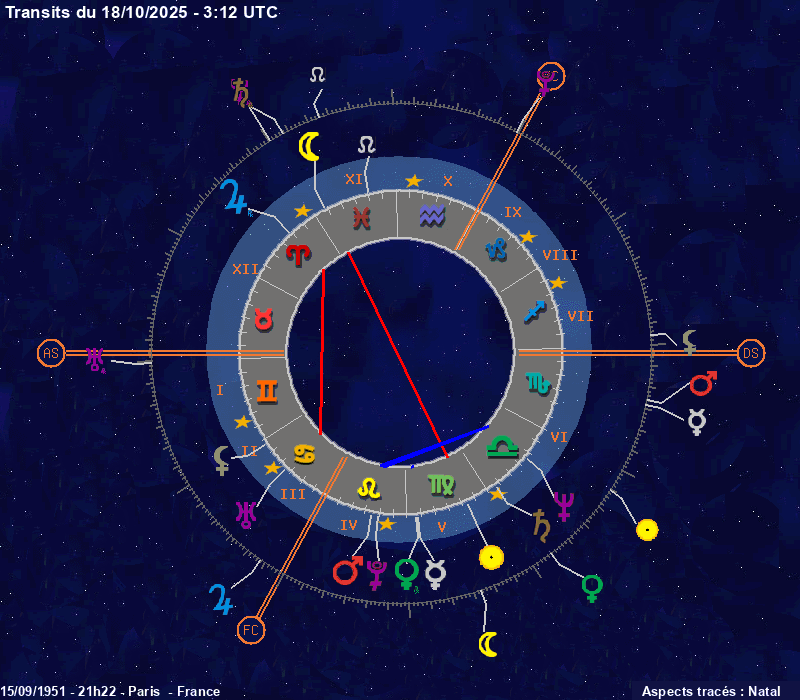The image size is (800, 700).
Task: Click the Uranus glyph beside the AS marker
Action: click(95, 358)
